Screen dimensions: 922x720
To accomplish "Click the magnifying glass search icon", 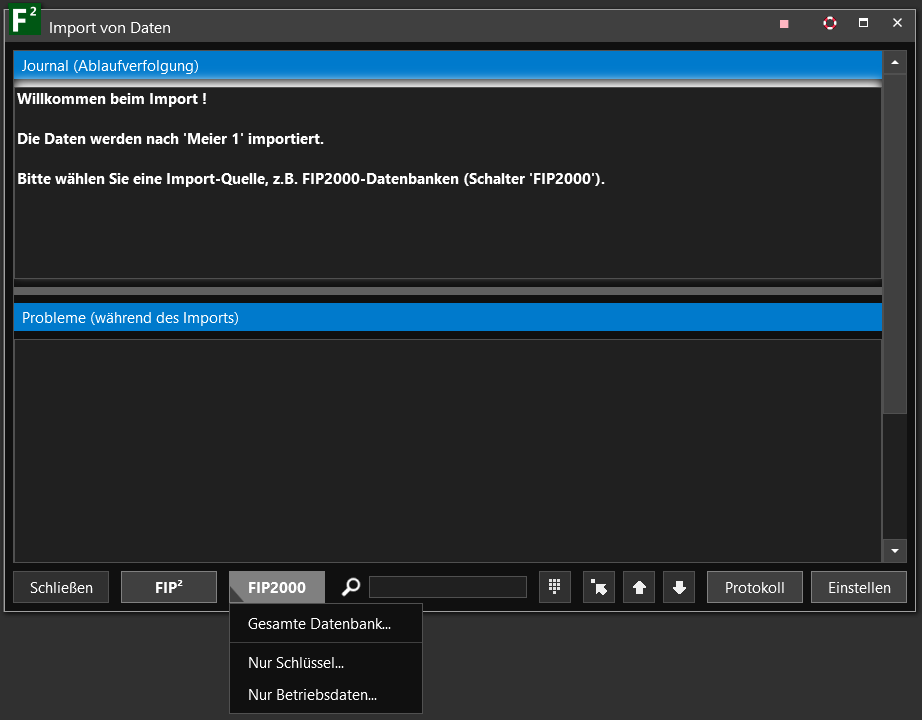I will [x=350, y=587].
